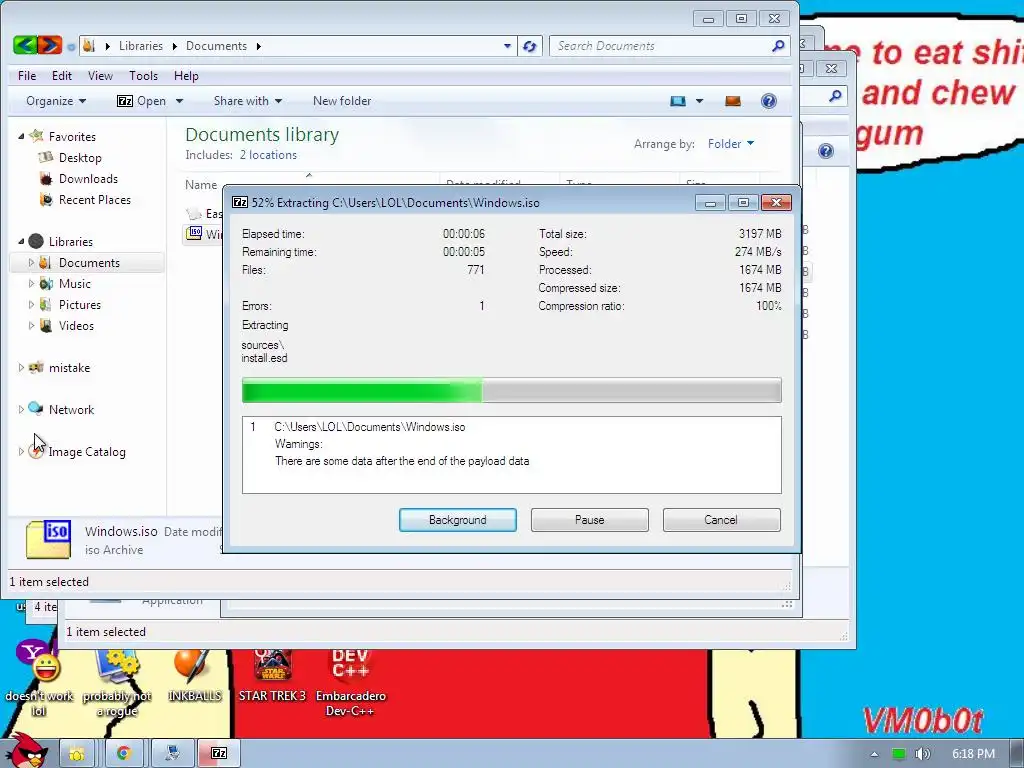Expand the Documents library node

point(31,263)
